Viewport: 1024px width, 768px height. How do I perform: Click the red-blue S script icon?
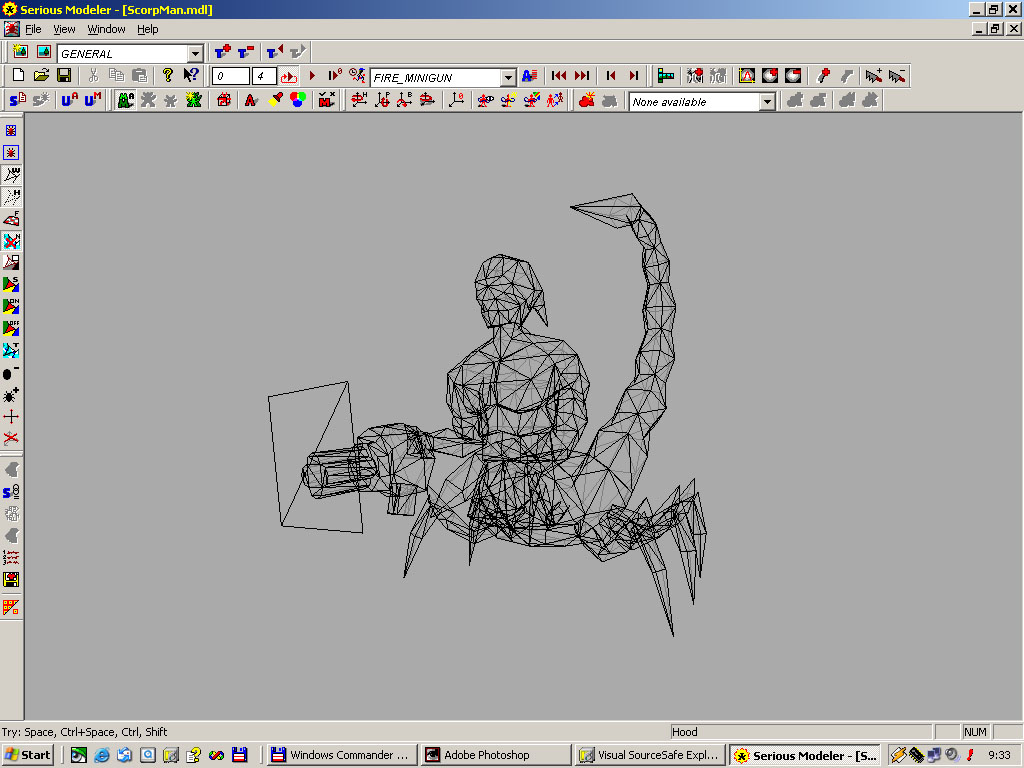click(x=18, y=100)
